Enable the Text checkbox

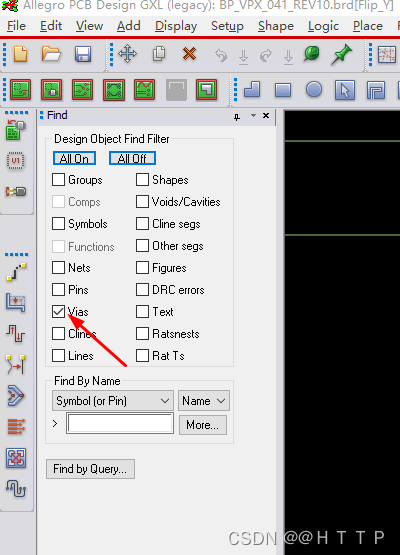(142, 311)
